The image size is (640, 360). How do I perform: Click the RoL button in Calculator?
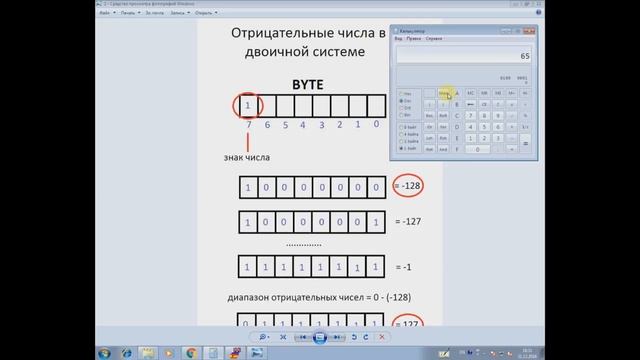[429, 116]
